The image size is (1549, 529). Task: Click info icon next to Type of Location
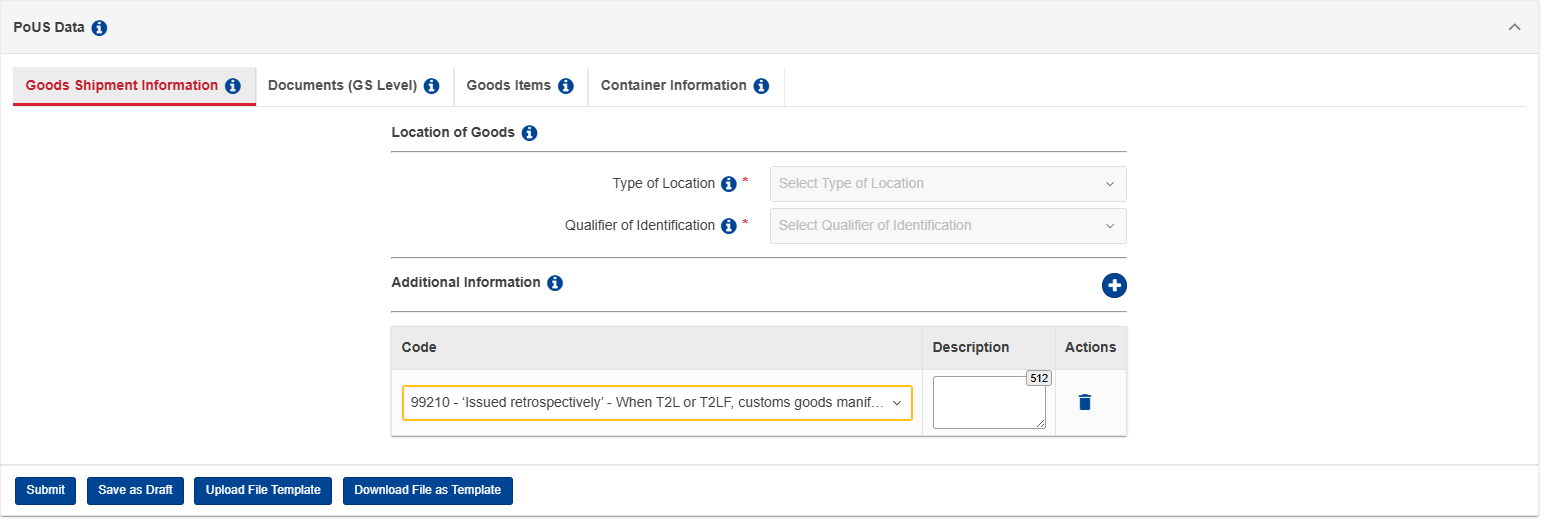tap(729, 184)
